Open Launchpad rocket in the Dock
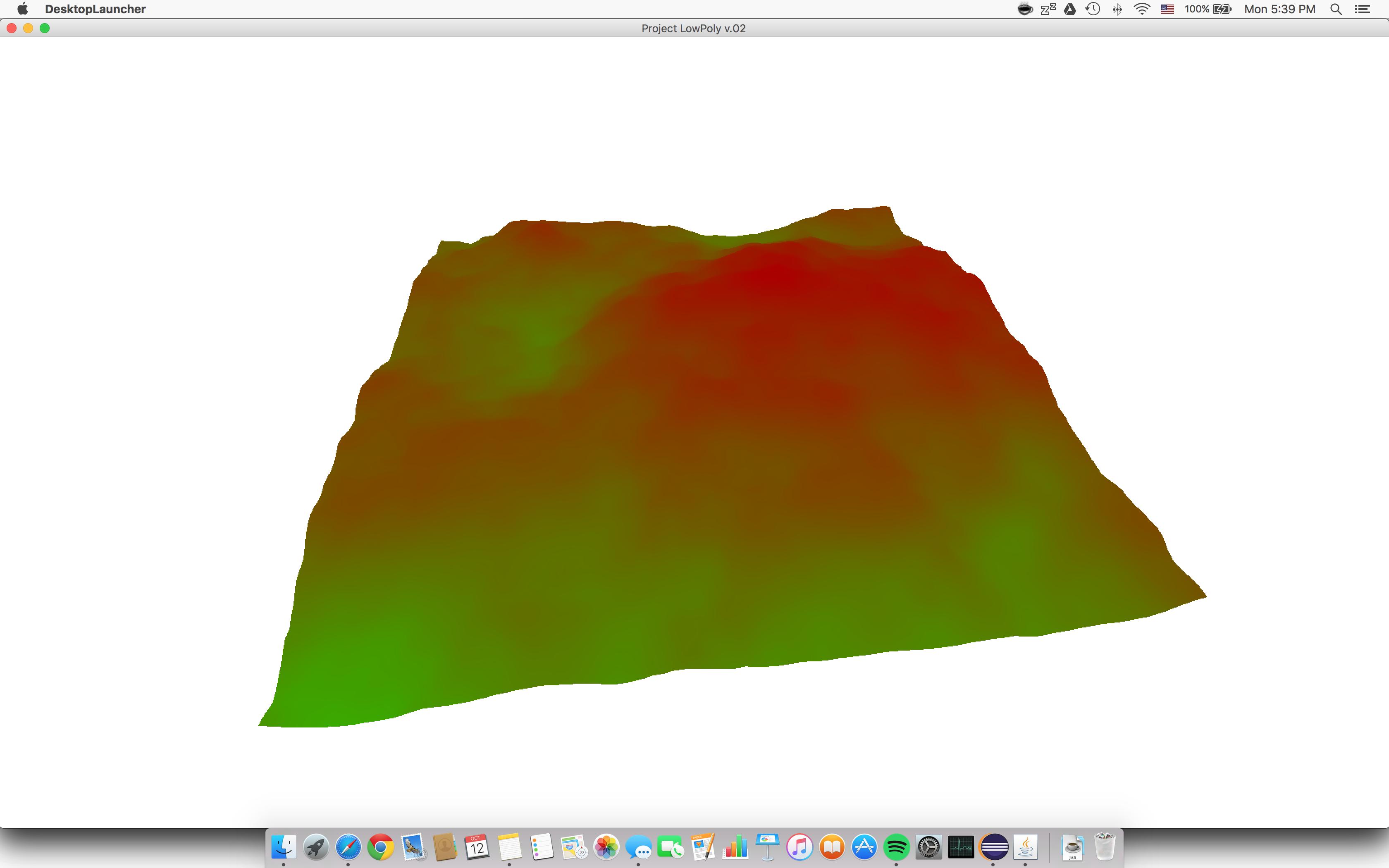1389x868 pixels. coord(316,847)
